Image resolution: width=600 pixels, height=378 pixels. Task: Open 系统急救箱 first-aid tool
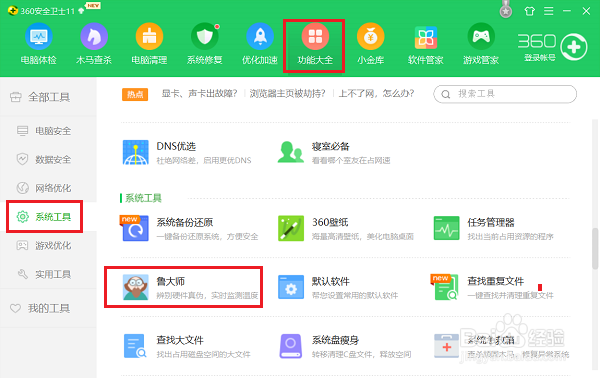[502, 346]
